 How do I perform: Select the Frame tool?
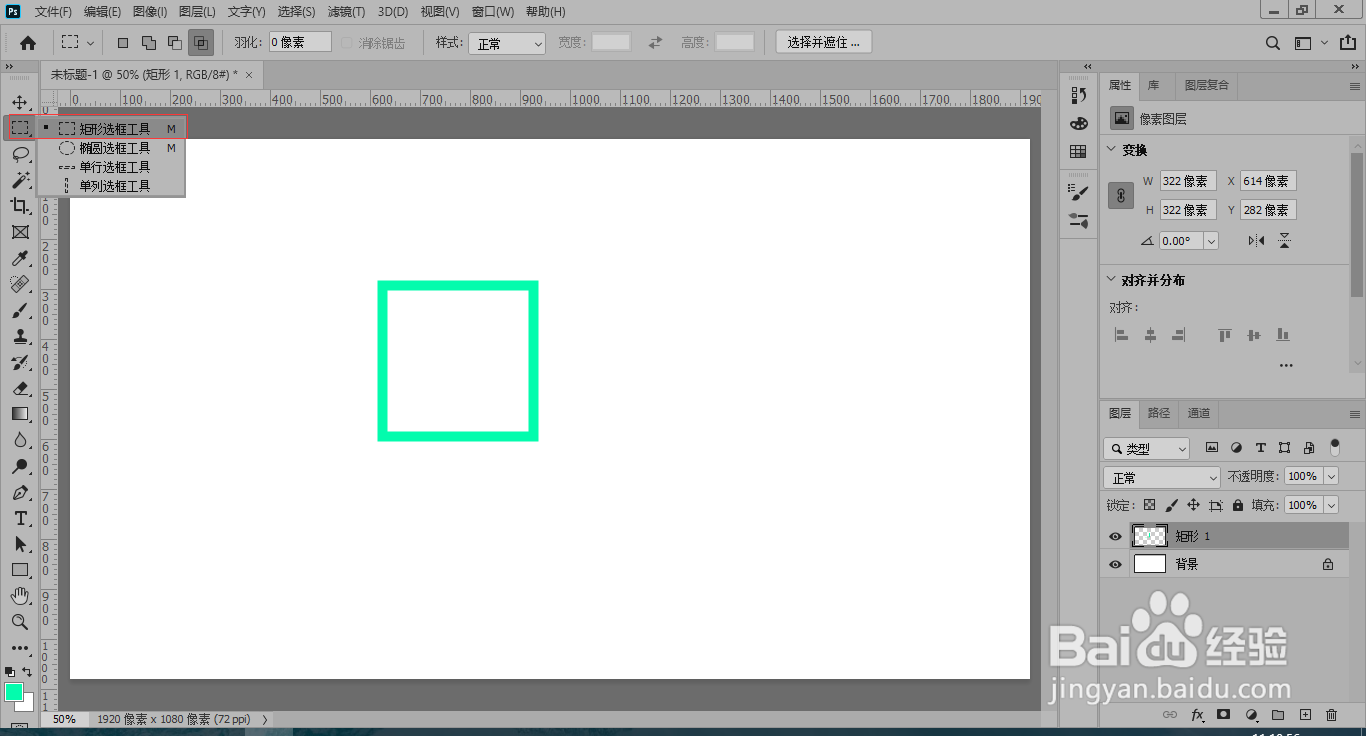click(x=20, y=232)
